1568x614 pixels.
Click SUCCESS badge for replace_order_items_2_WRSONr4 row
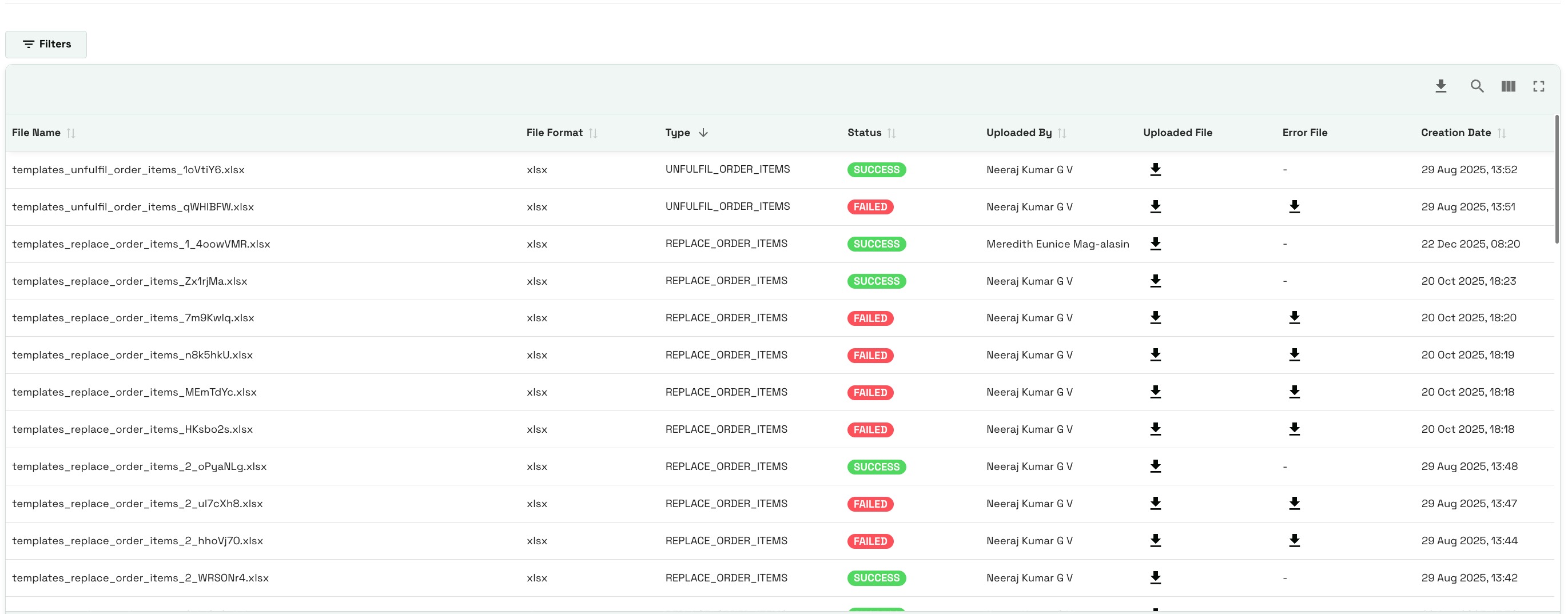(x=877, y=578)
